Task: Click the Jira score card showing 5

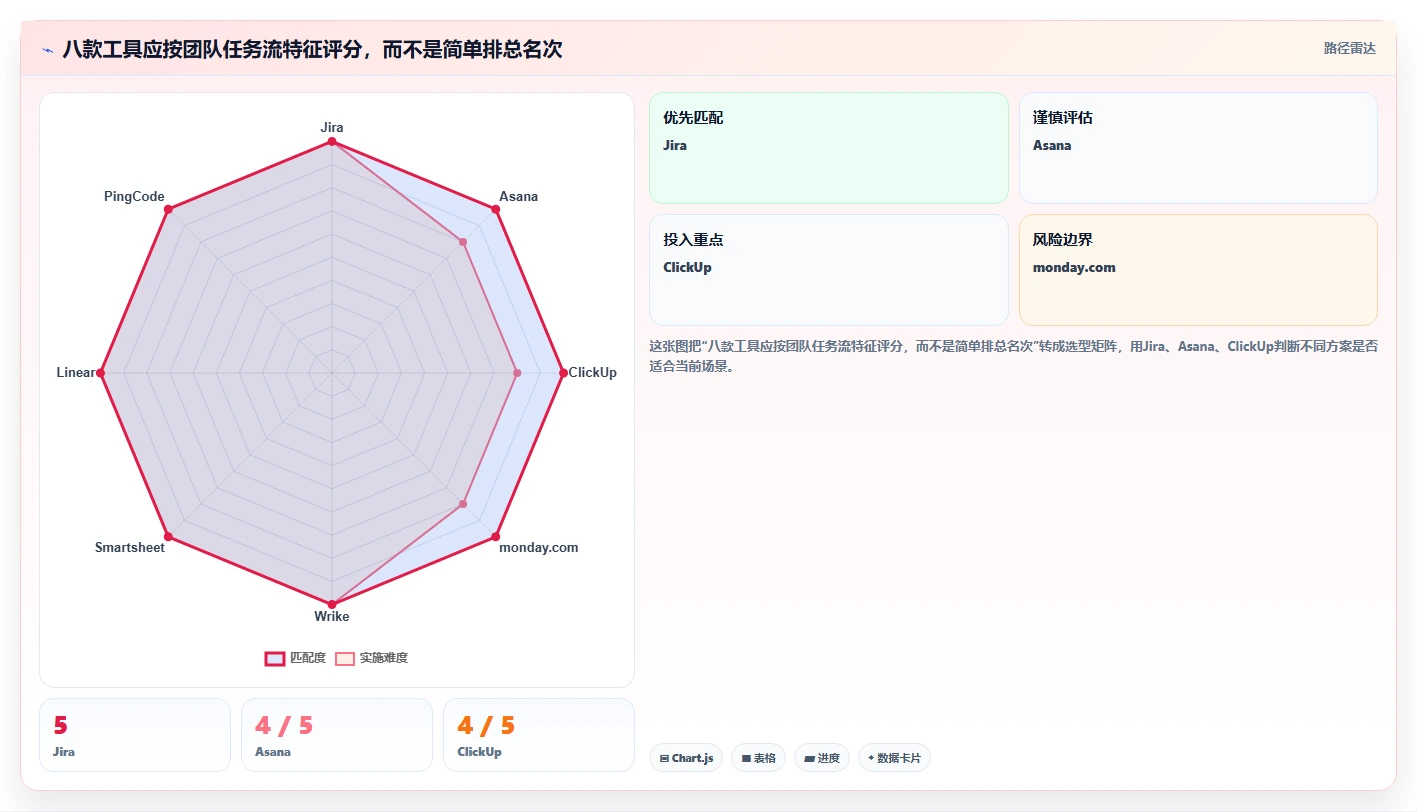Action: pos(135,735)
